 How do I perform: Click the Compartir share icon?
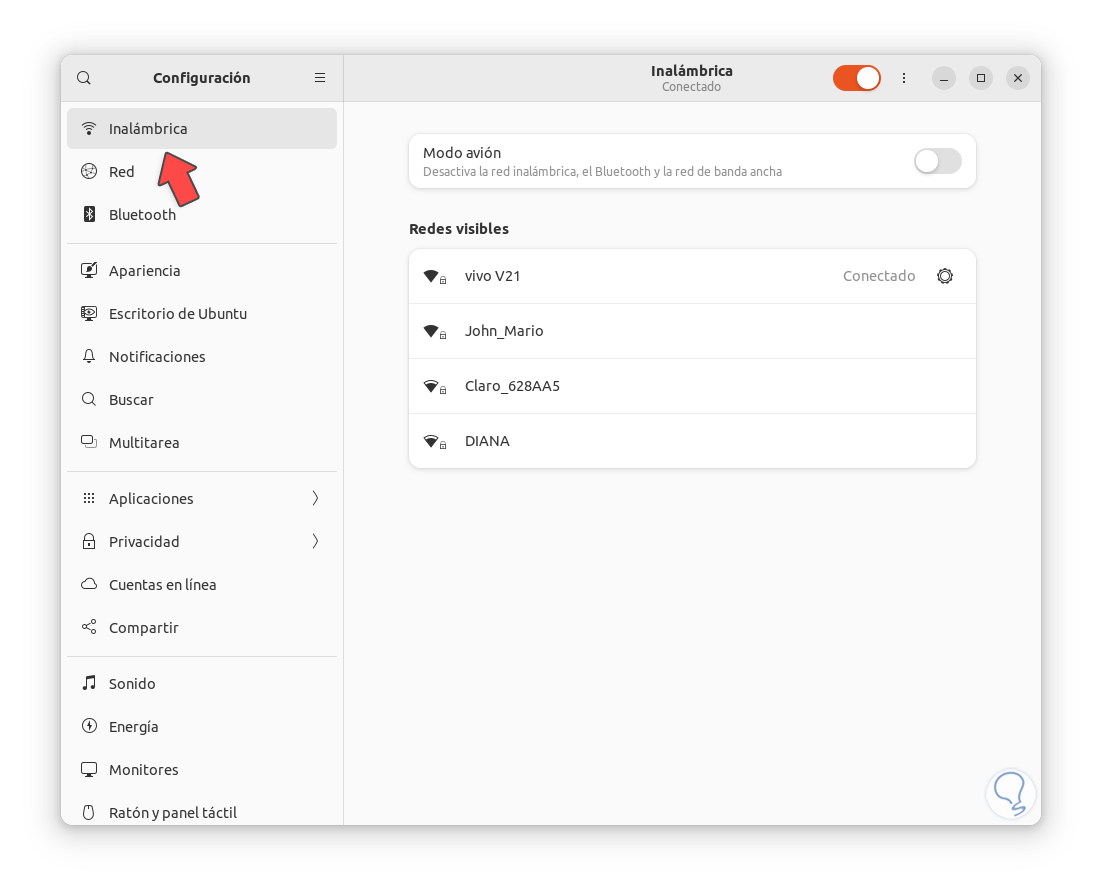(x=89, y=628)
